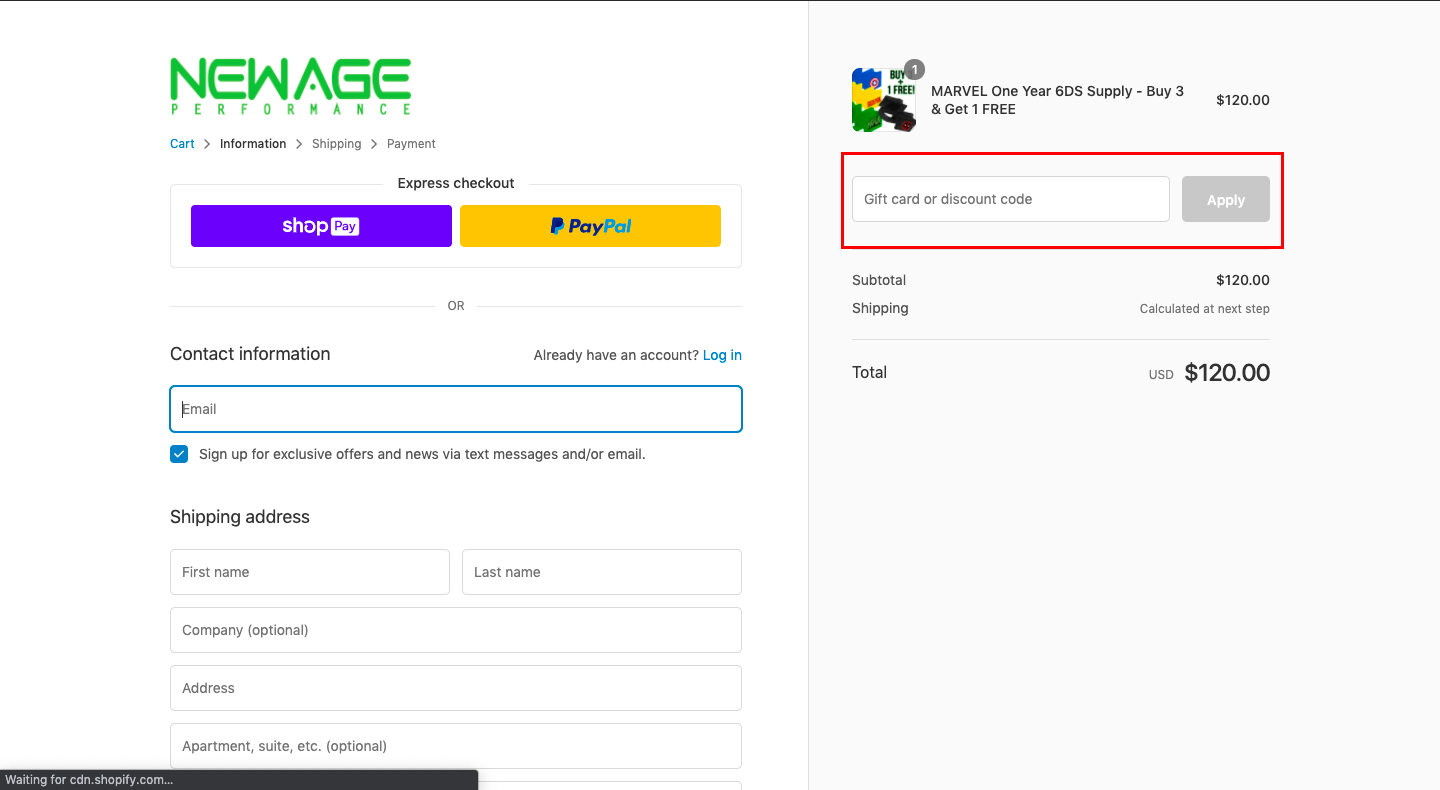Select the 'Calculated at next step' shipping text
This screenshot has width=1440, height=790.
[1205, 309]
